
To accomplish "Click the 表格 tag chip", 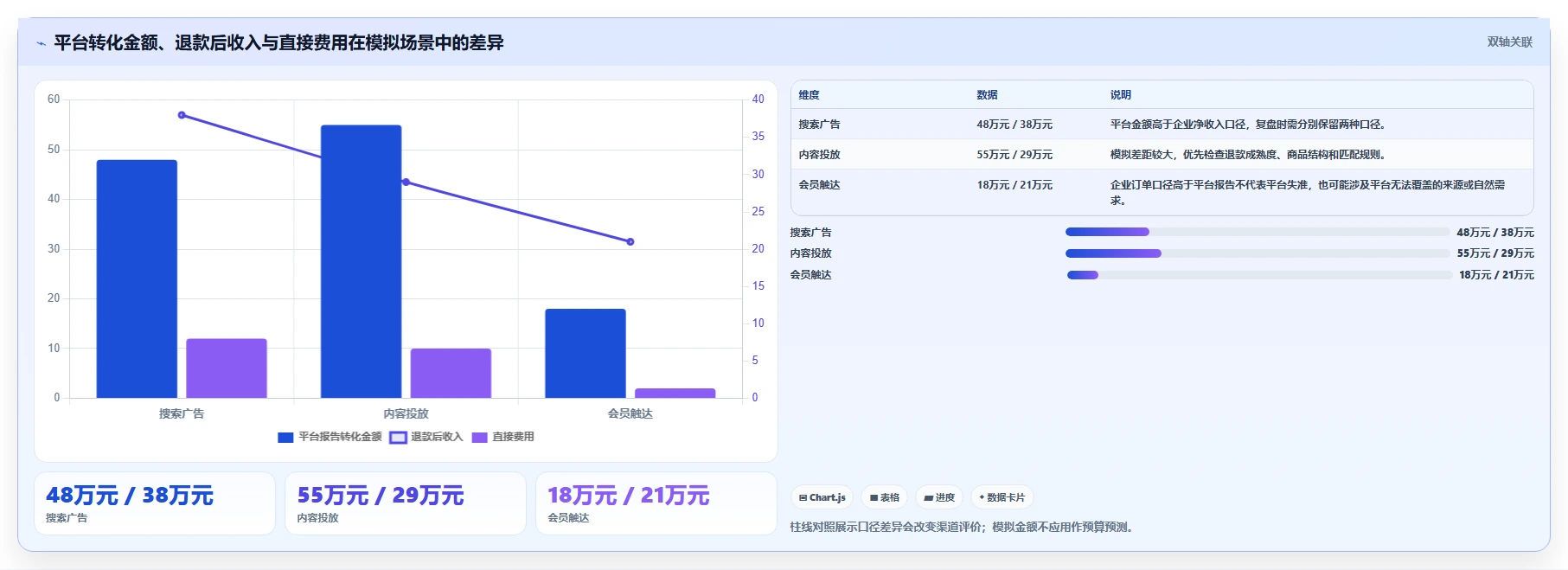I will tap(884, 497).
